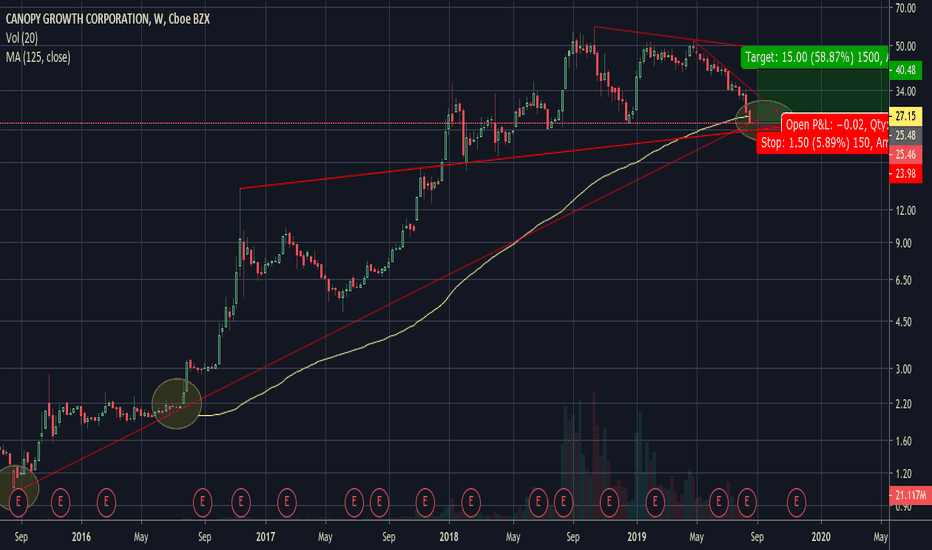932x550 pixels.
Task: Click the gray 25.48 price tag
Action: pyautogui.click(x=905, y=136)
